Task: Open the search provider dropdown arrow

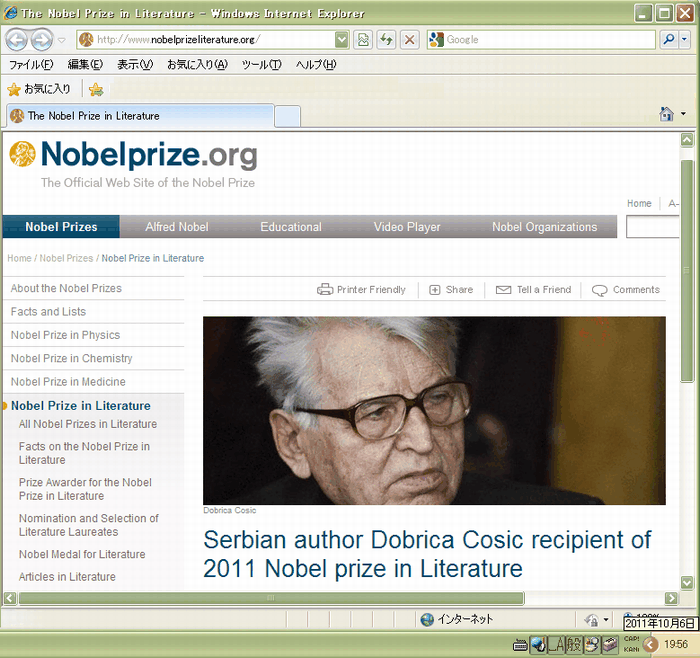Action: click(684, 40)
